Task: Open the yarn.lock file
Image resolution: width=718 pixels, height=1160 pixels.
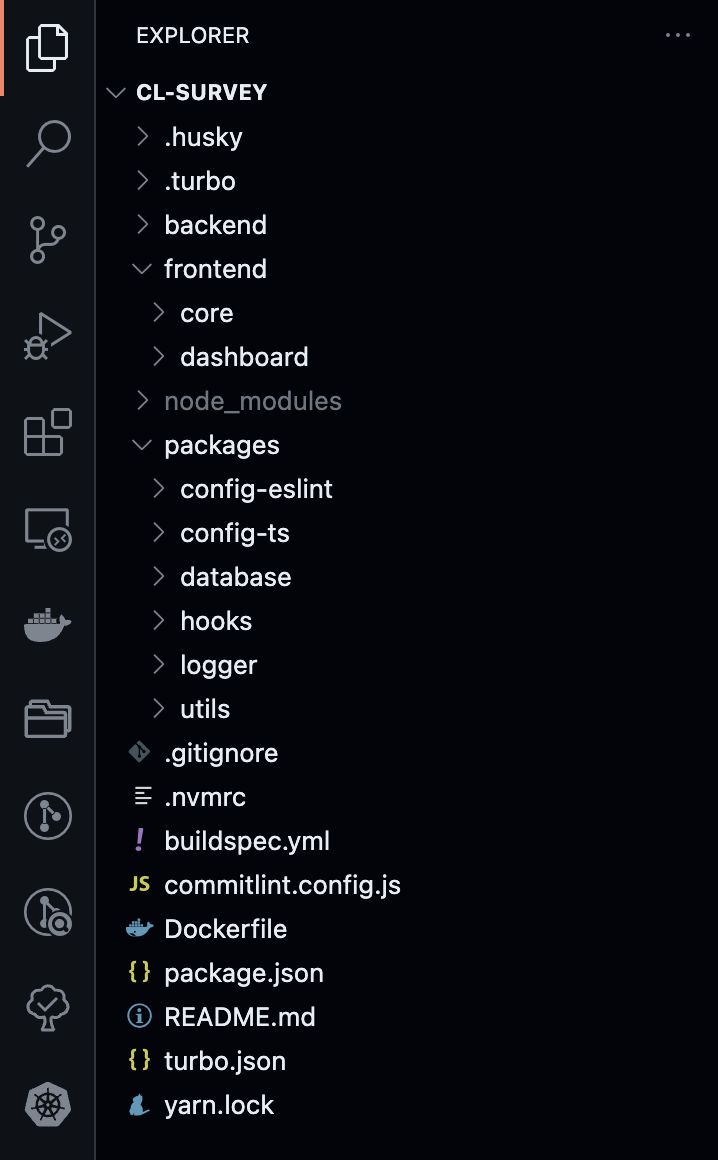Action: tap(219, 1105)
